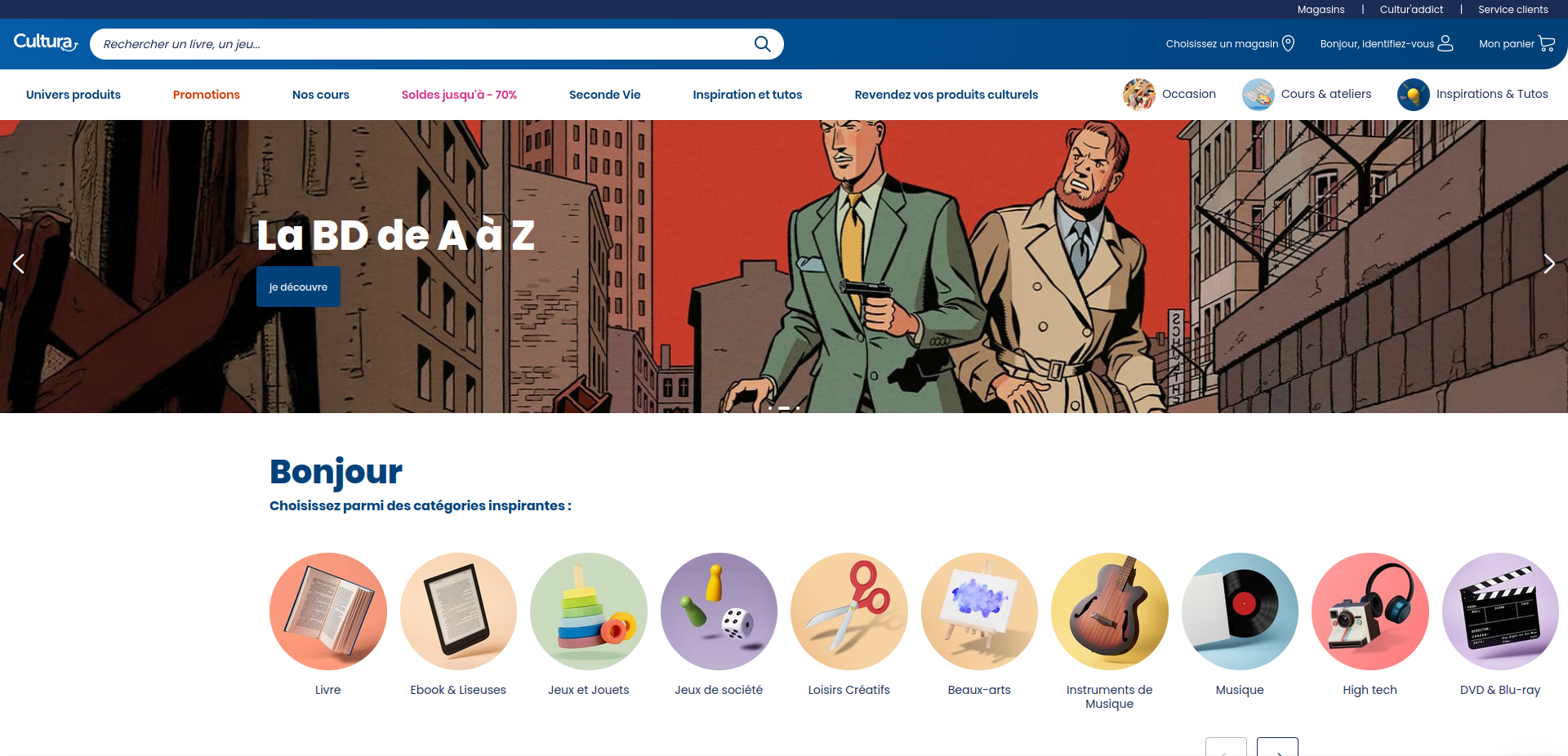Select Soldes jusqu'à -70% menu item
This screenshot has height=756, width=1568.
[x=459, y=95]
